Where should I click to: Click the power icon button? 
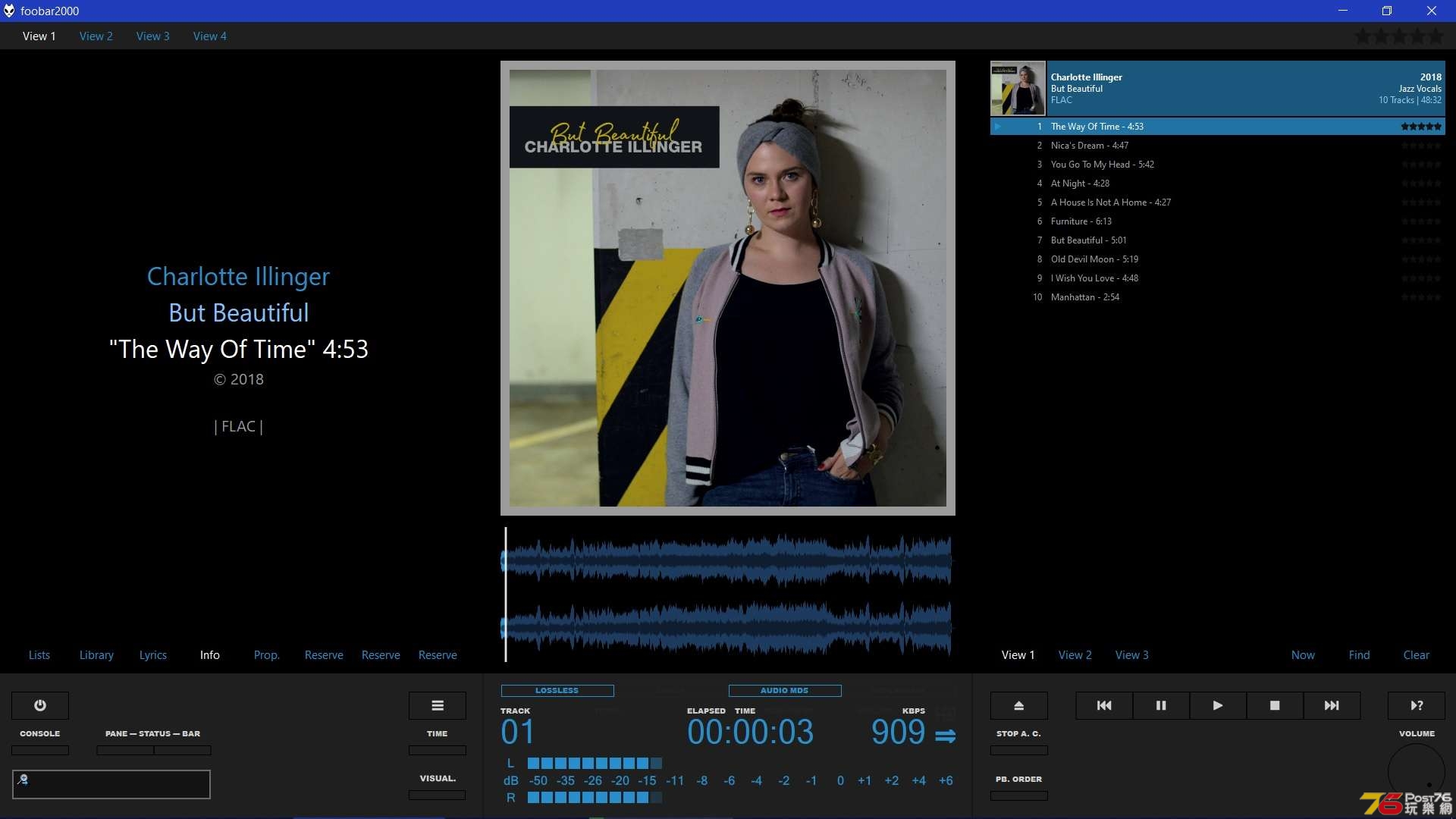pyautogui.click(x=40, y=705)
